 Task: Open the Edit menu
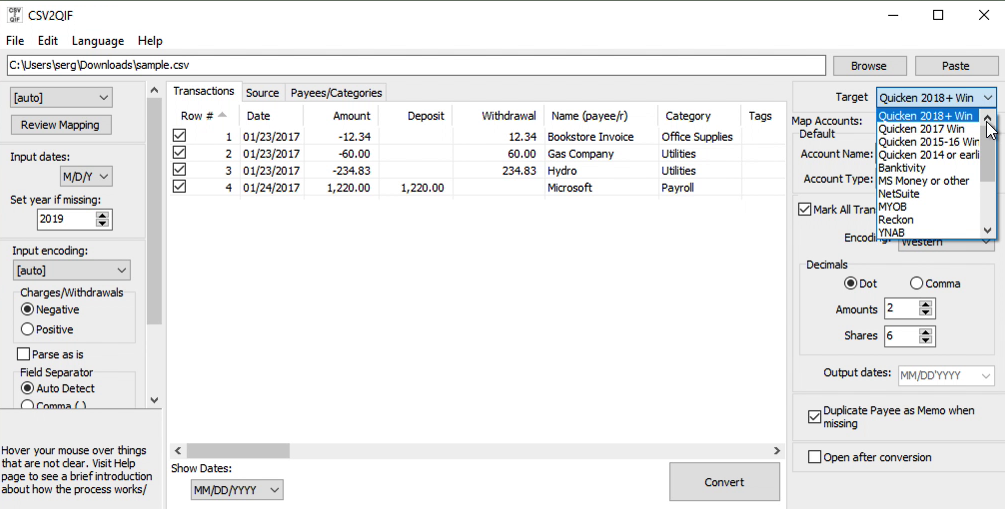(x=47, y=40)
